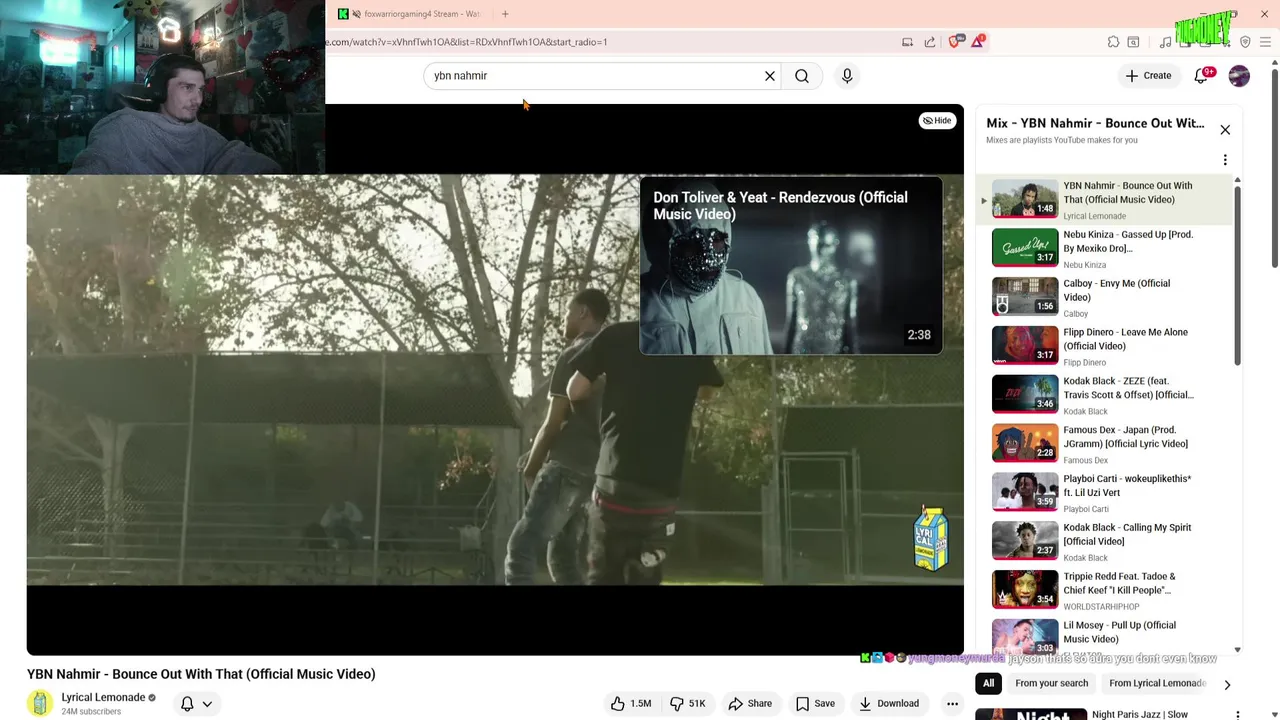The image size is (1280, 720).
Task: Click the install app icon in address bar
Action: 907,42
